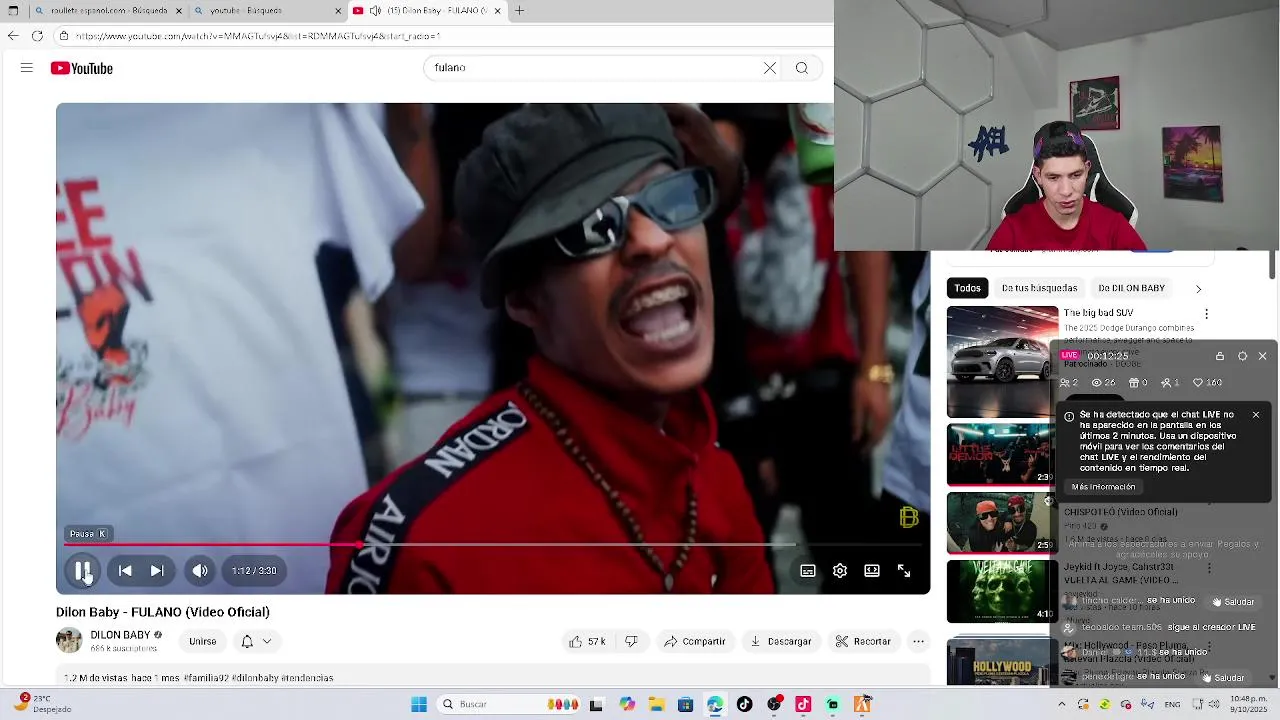Click the lock icon on LIVE overlay
This screenshot has width=1280, height=720.
[1219, 356]
